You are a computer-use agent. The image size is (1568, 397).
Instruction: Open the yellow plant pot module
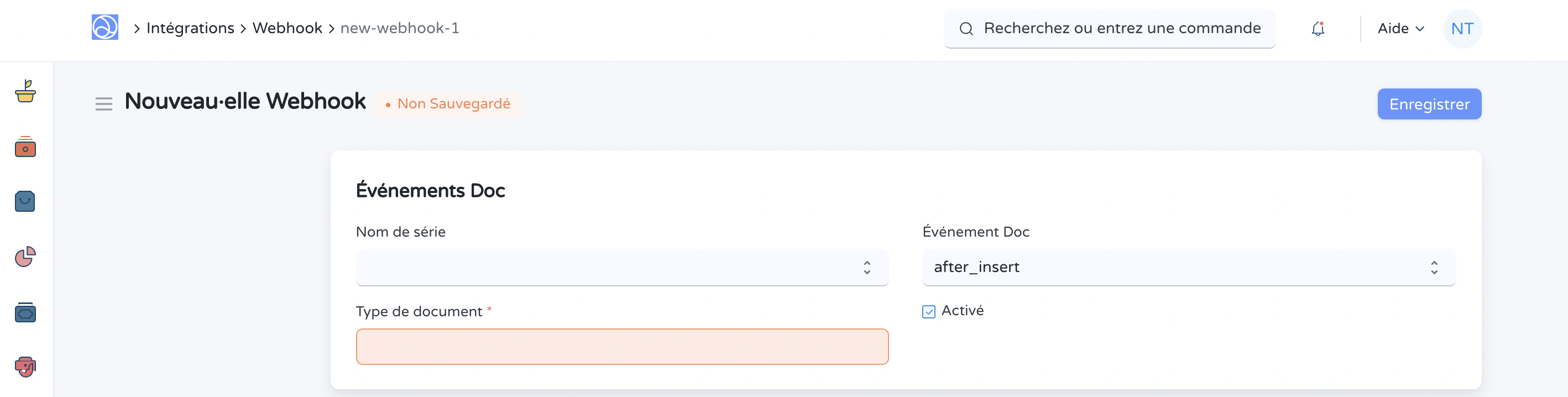[x=25, y=92]
